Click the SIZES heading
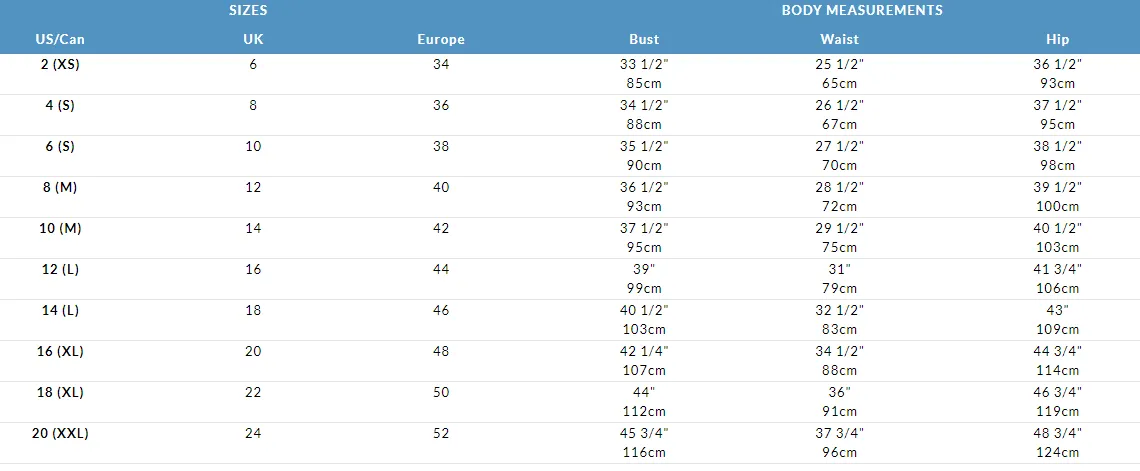 pos(248,10)
